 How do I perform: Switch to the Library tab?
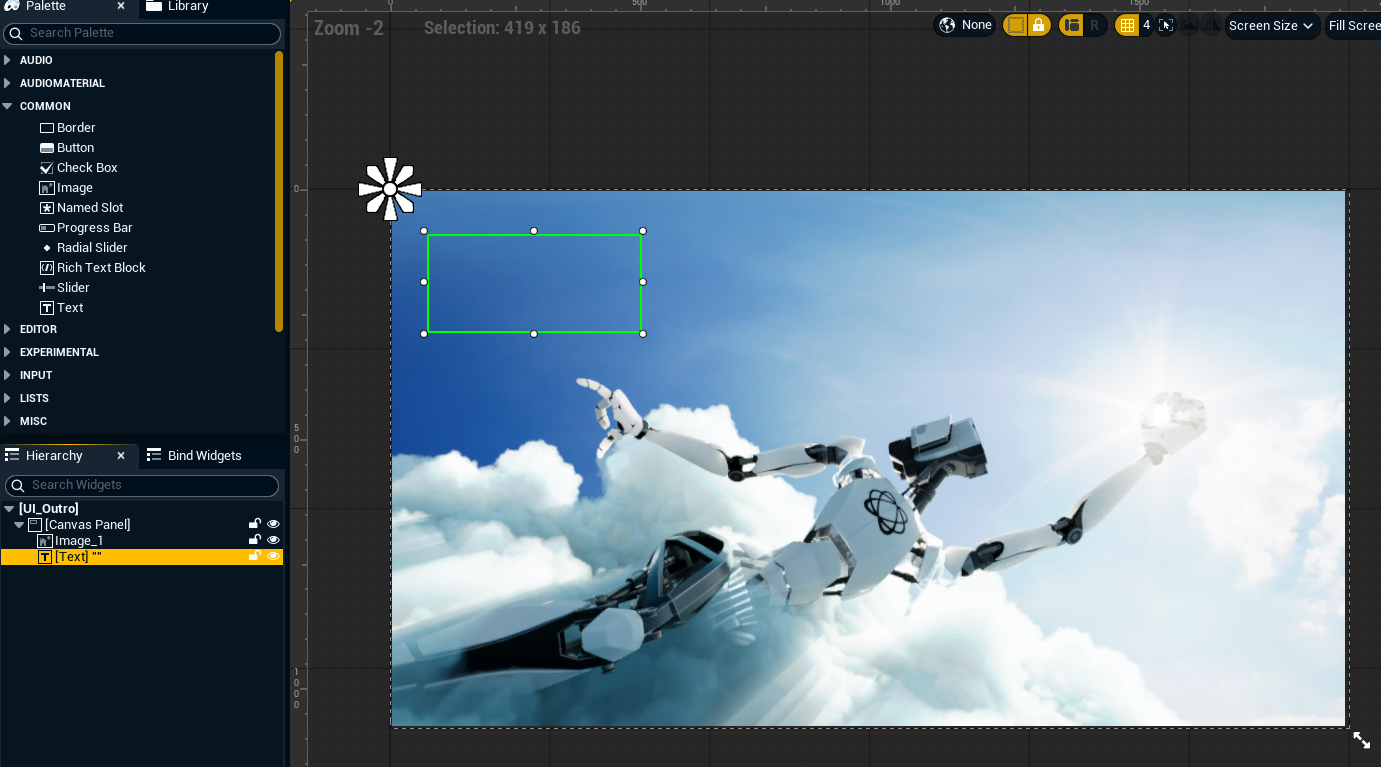pos(187,6)
